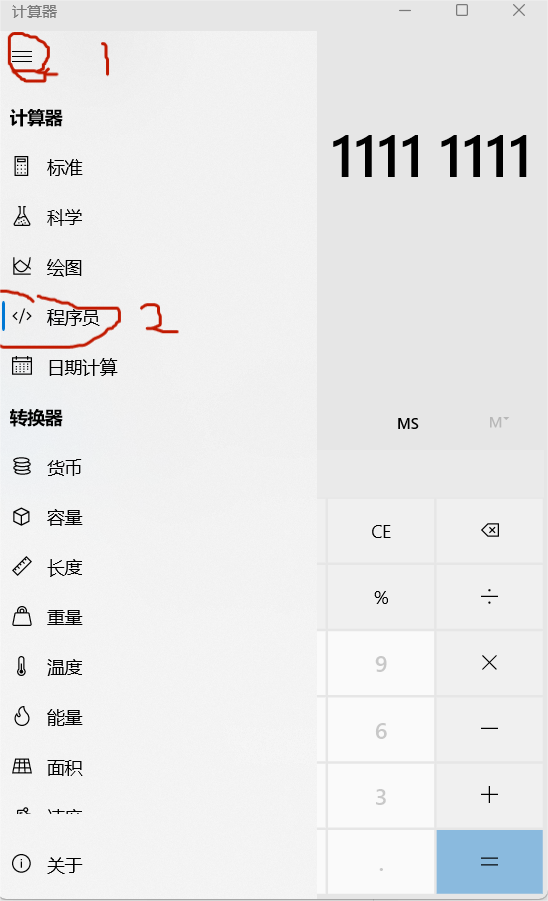Screen dimensions: 548x901
Task: Open 日期计算 calendar icon
Action: 22,365
